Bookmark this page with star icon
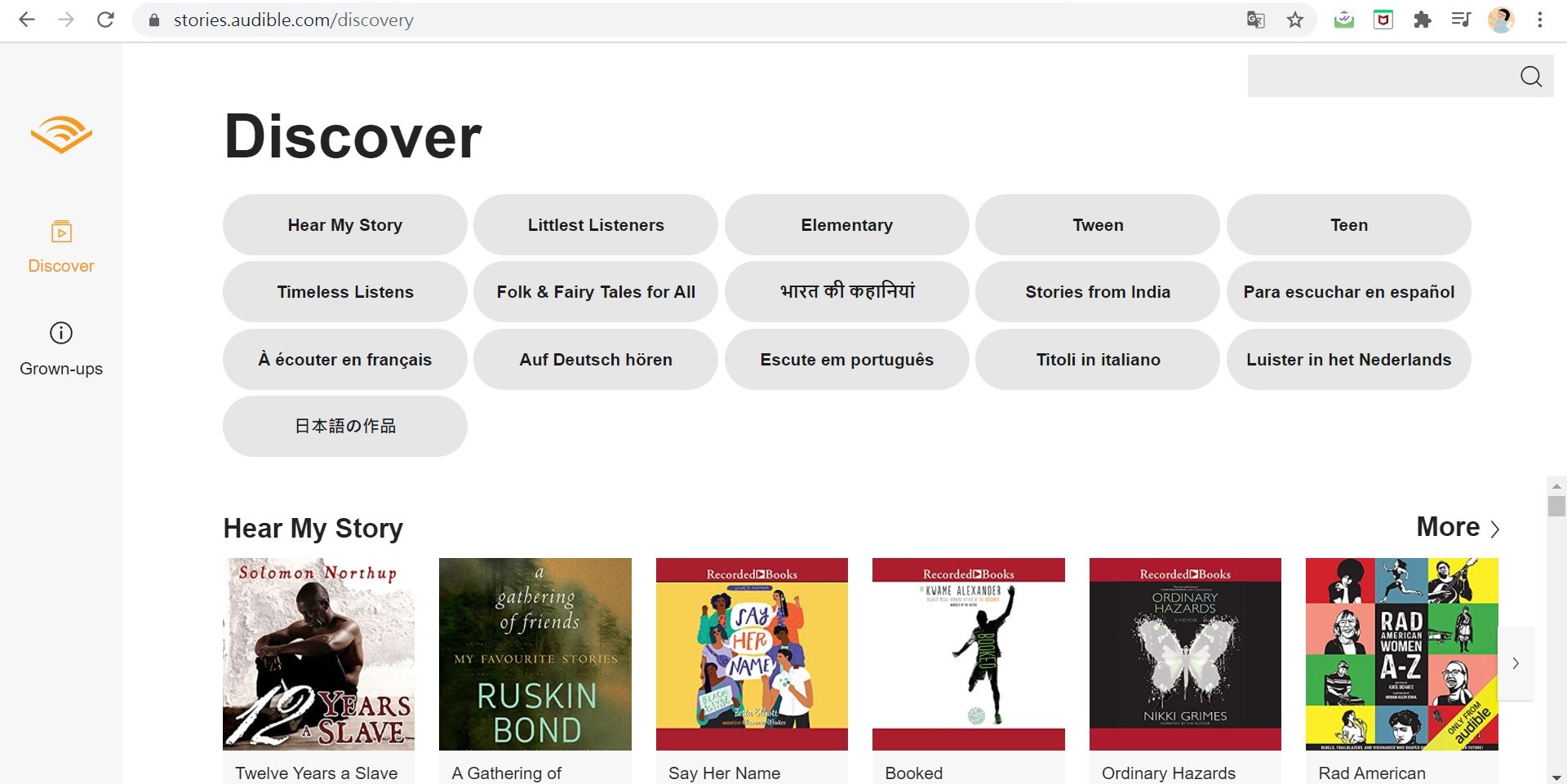The image size is (1567, 784). [1295, 20]
